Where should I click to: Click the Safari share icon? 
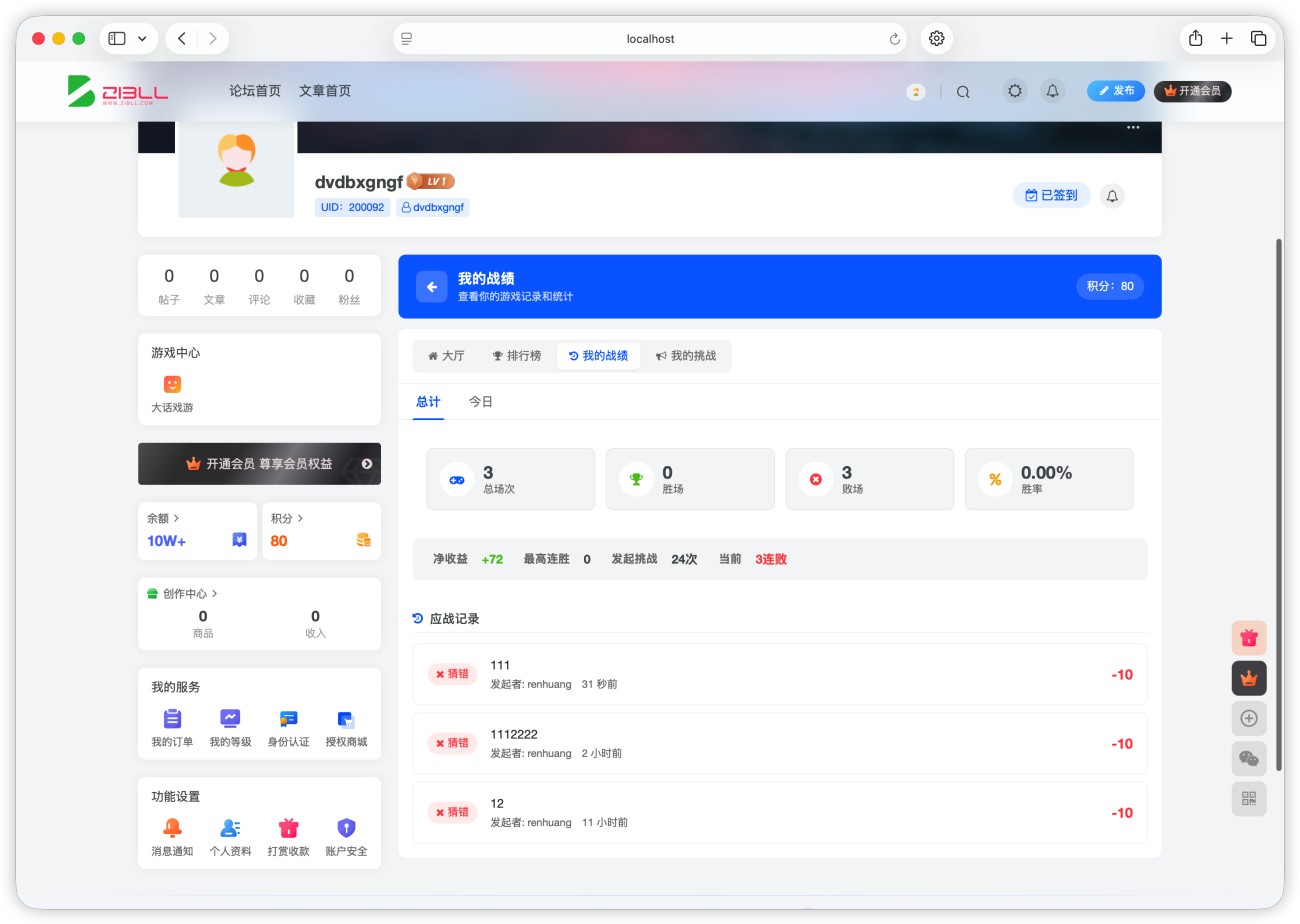click(1195, 39)
